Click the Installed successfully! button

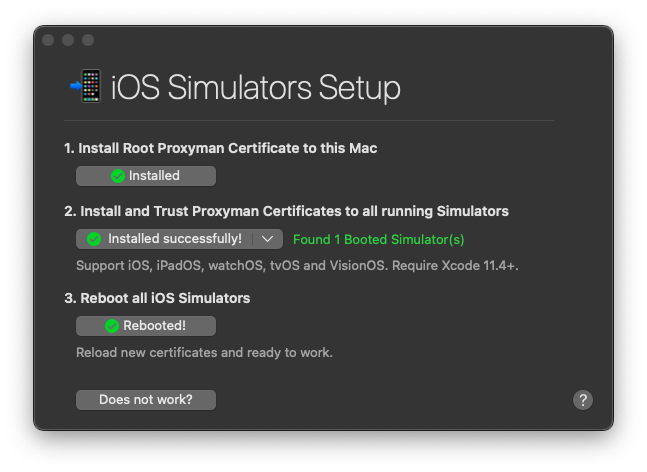click(165, 239)
